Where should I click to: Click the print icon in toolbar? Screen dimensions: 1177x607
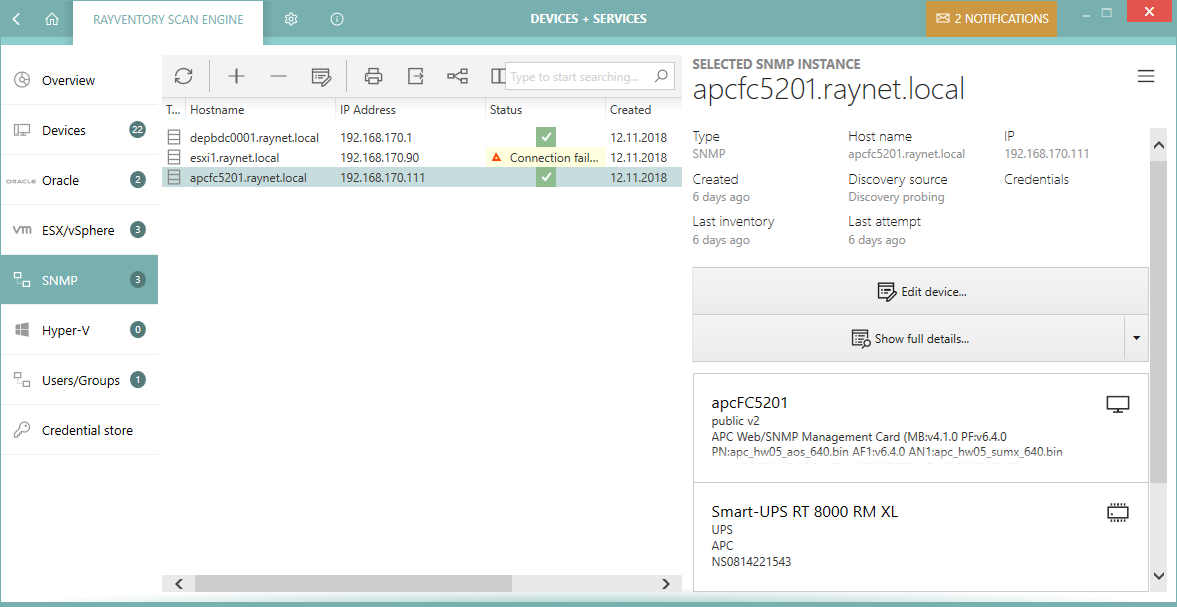tap(373, 76)
